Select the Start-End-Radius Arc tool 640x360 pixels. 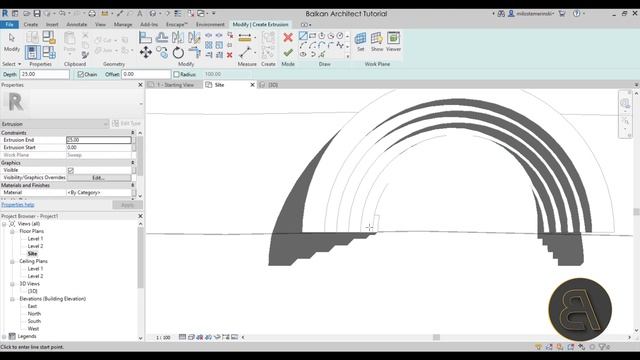click(303, 45)
